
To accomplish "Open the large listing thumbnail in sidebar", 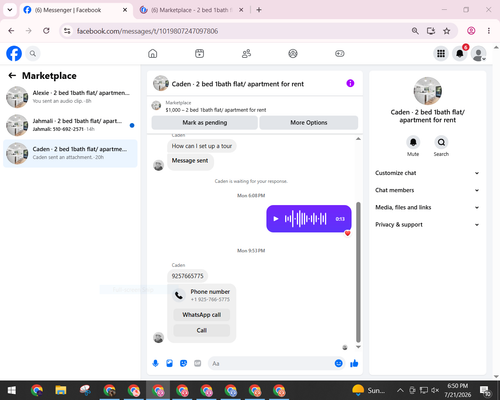I will point(428,91).
